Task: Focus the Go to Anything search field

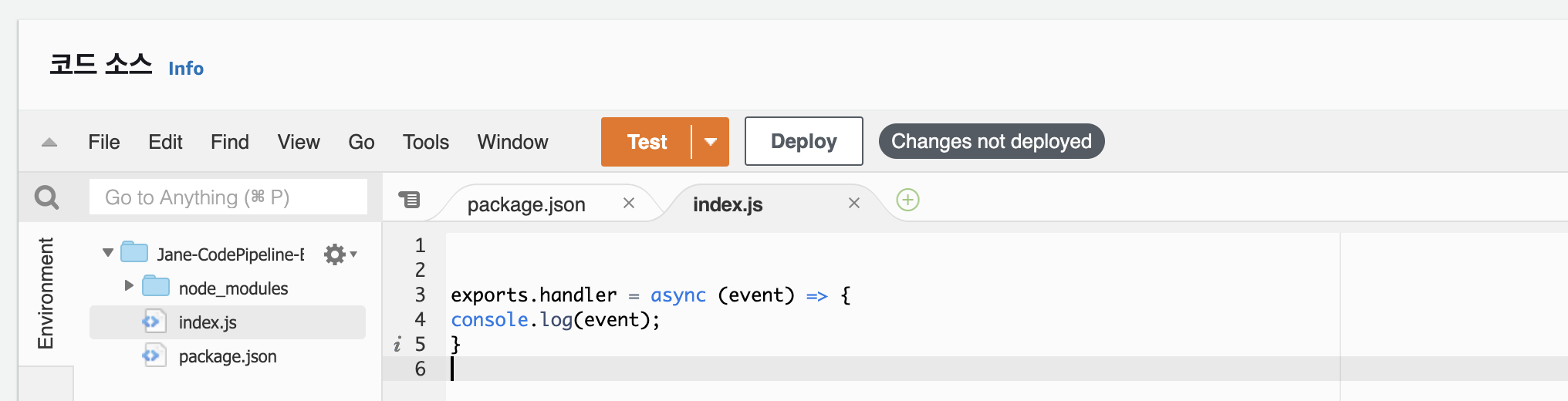Action: coord(228,197)
